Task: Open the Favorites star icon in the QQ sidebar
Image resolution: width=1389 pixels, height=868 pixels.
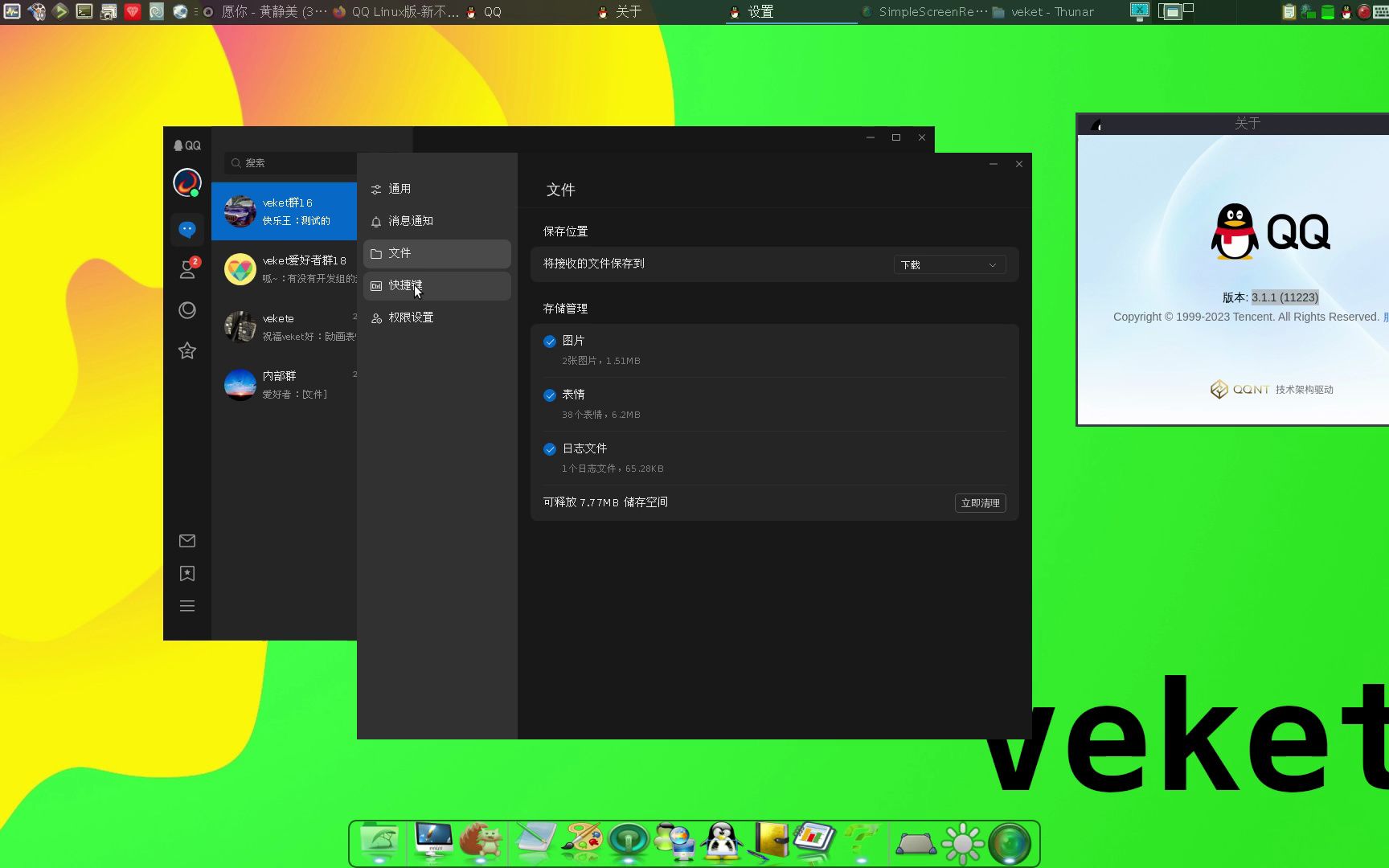Action: [187, 350]
